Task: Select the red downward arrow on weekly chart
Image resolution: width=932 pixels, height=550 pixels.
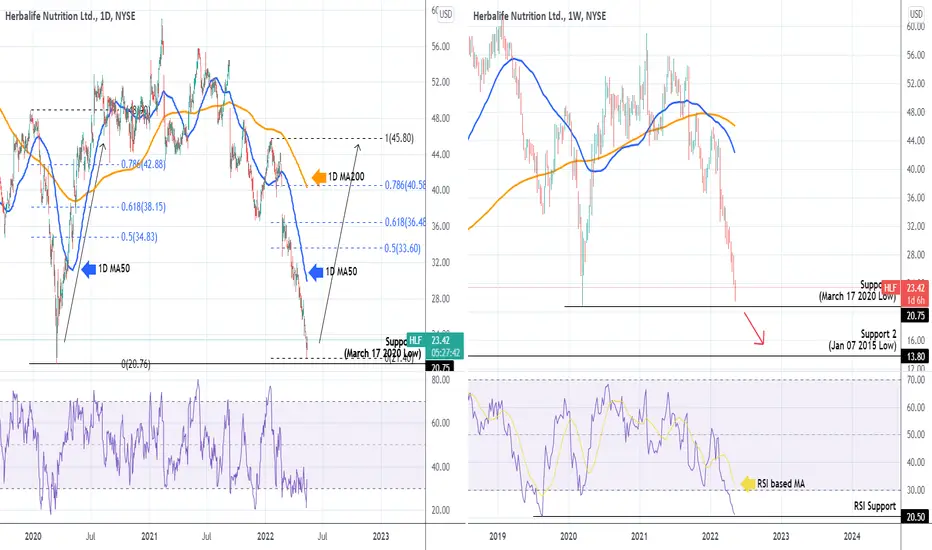Action: 753,328
